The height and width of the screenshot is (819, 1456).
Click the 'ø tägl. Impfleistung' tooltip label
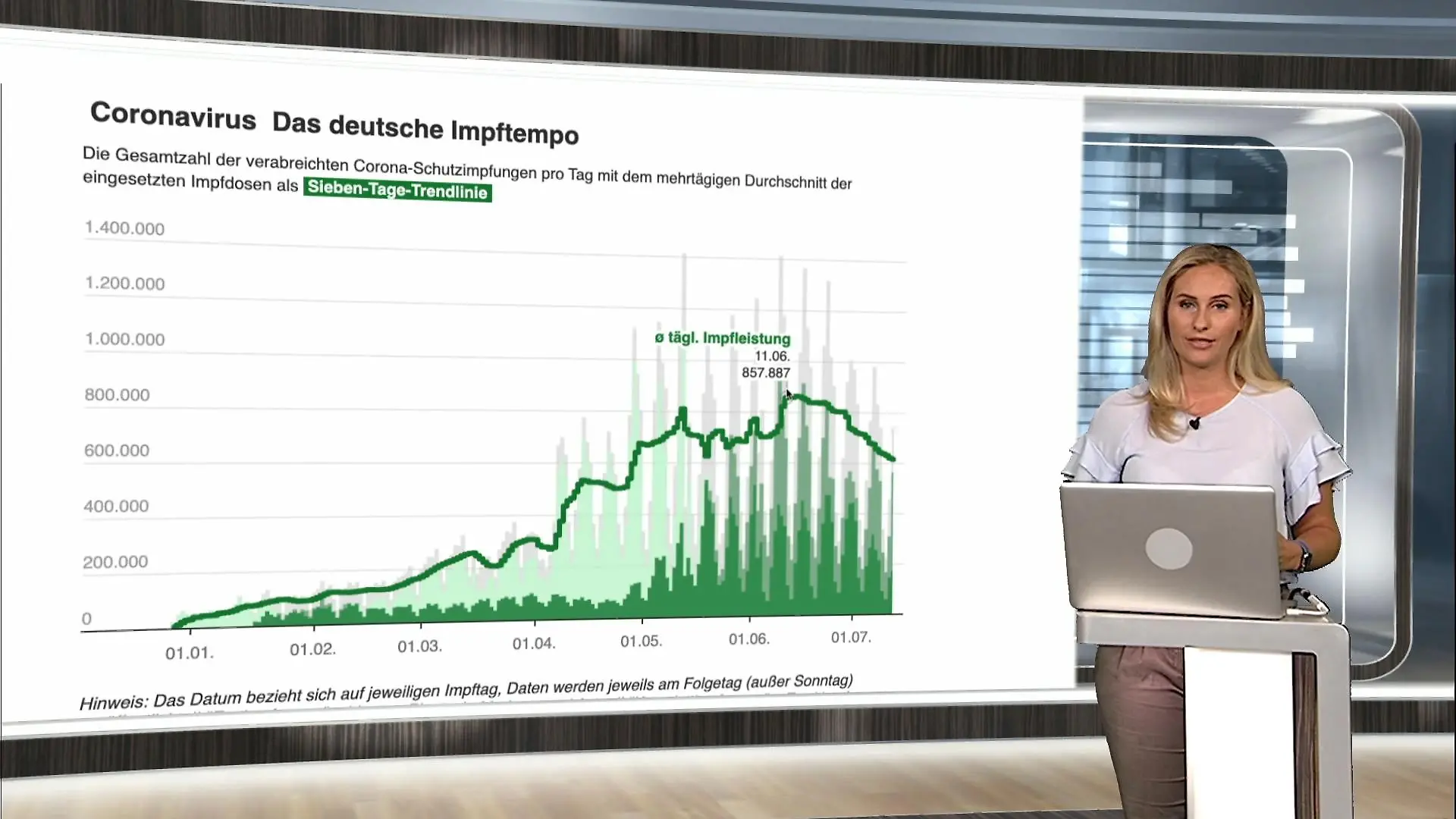[723, 338]
